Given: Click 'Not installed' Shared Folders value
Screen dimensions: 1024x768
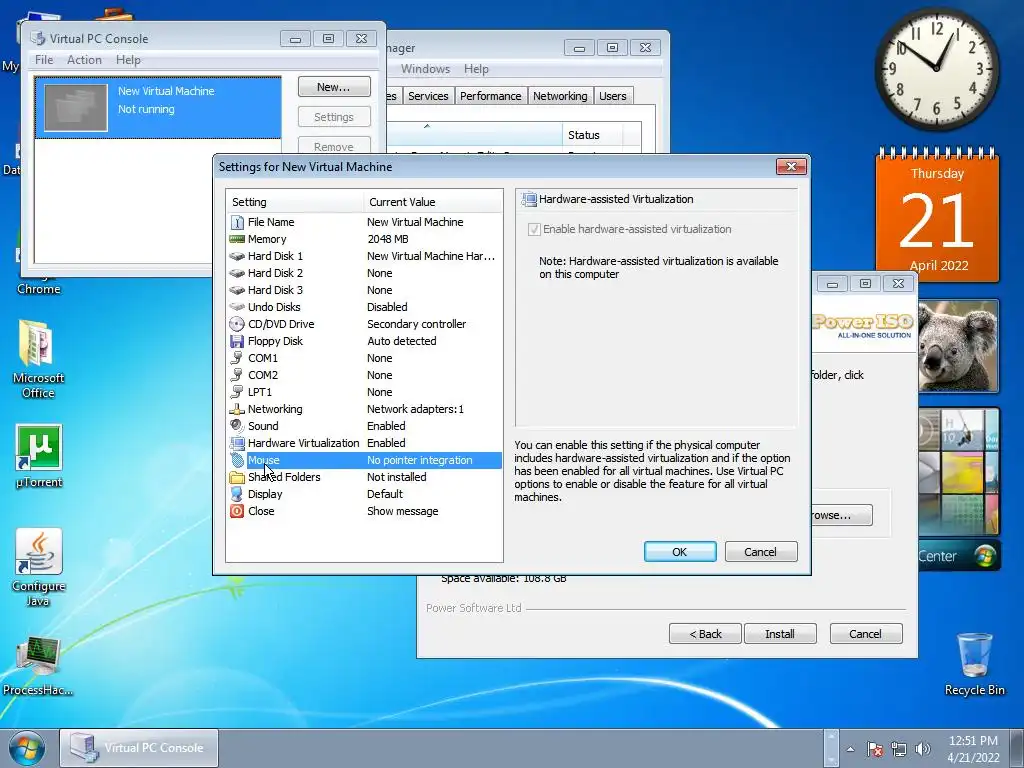Looking at the screenshot, I should pyautogui.click(x=397, y=477).
